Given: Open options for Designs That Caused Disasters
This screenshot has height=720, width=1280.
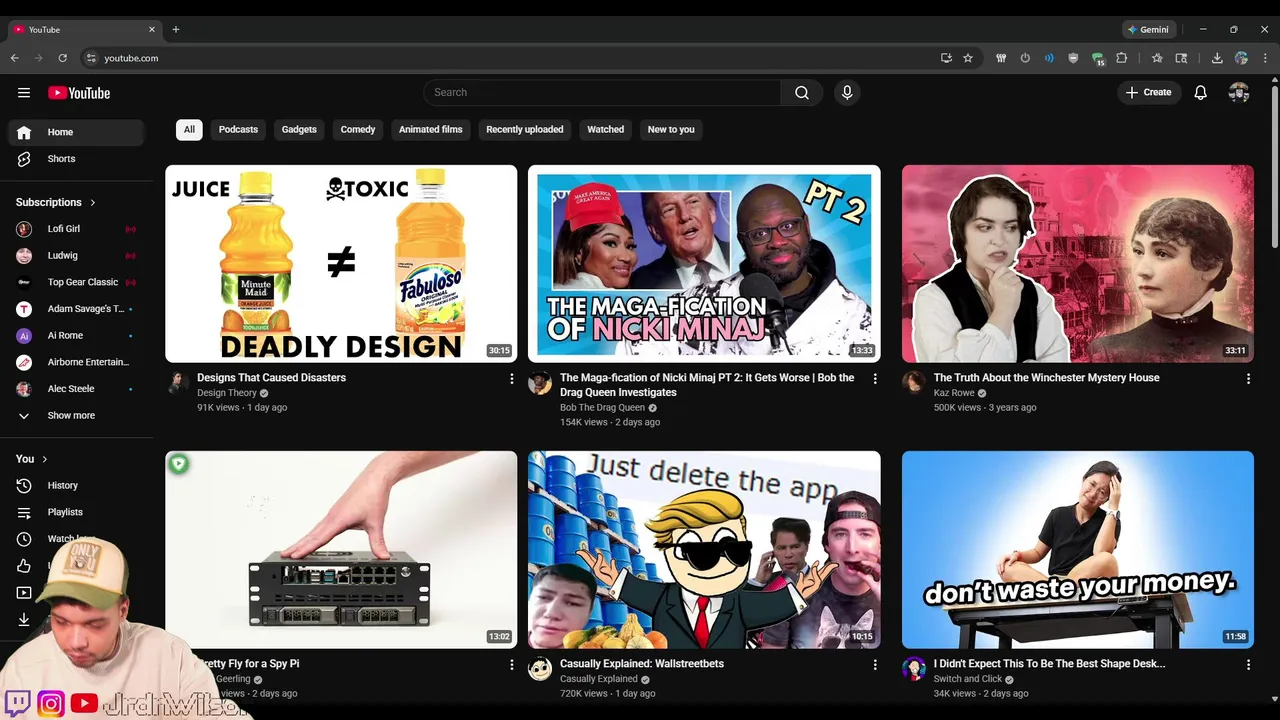Looking at the screenshot, I should click(512, 379).
